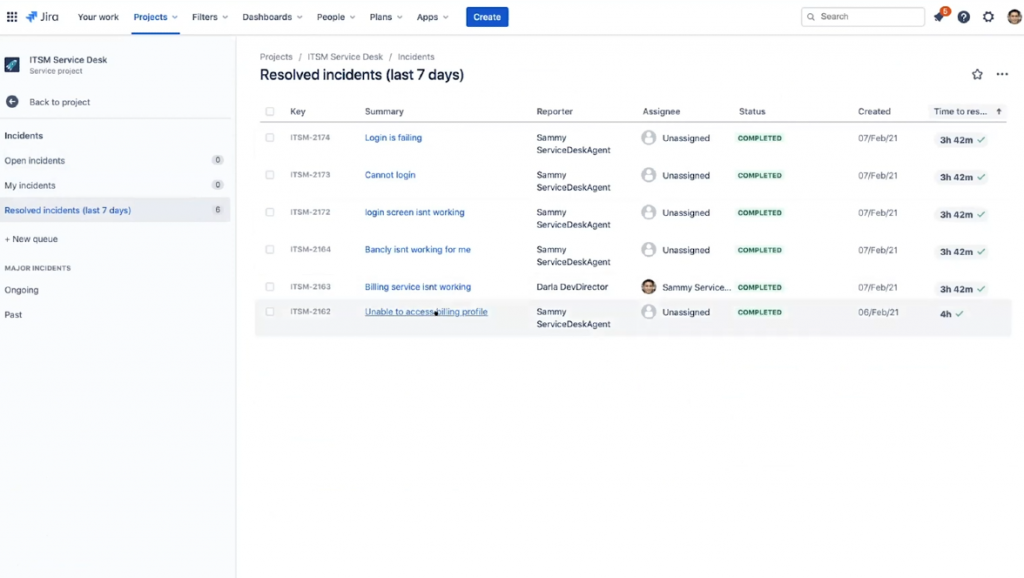
Task: Open the Cannot login incident
Action: point(390,175)
